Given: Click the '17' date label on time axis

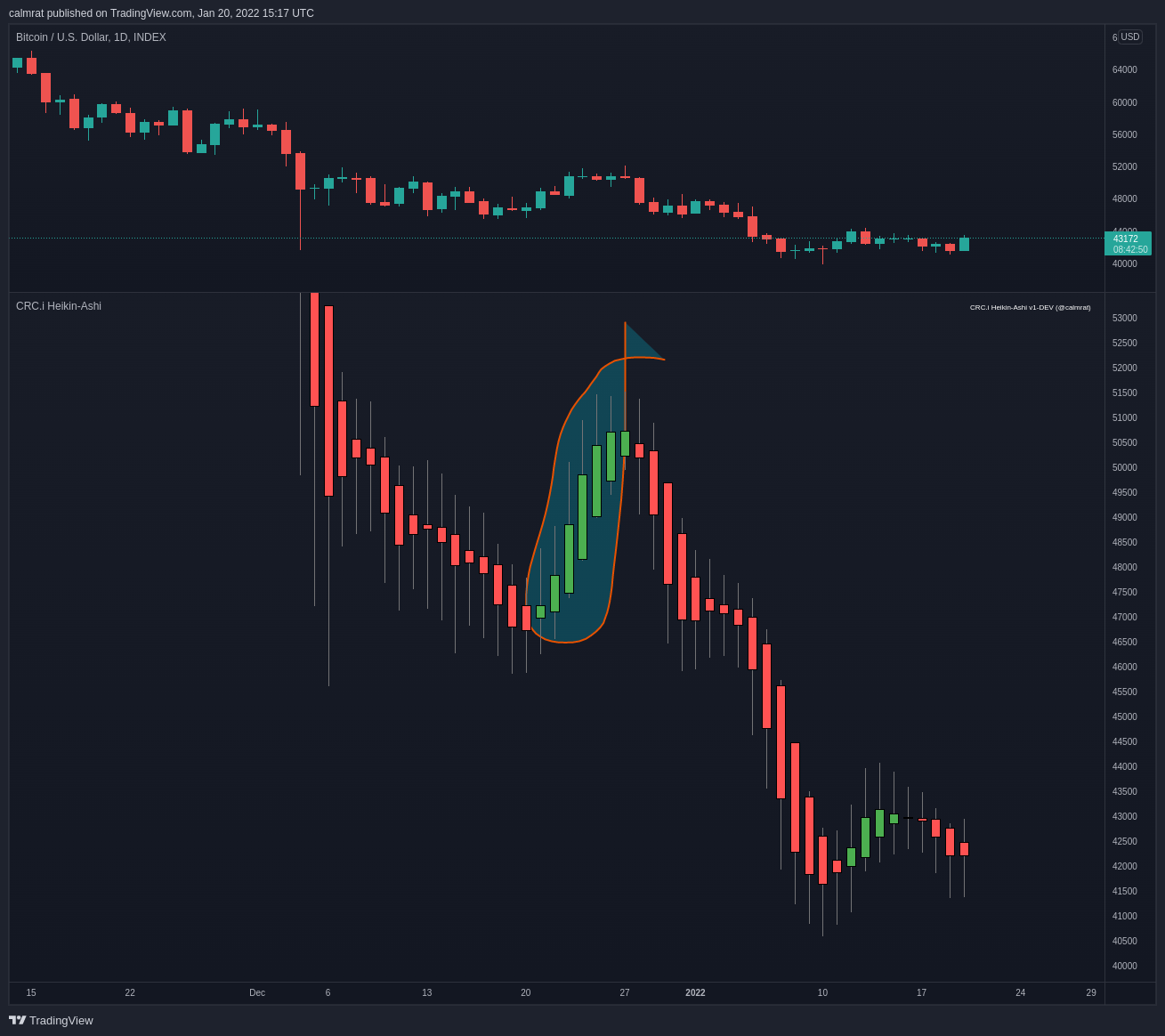Looking at the screenshot, I should (922, 993).
